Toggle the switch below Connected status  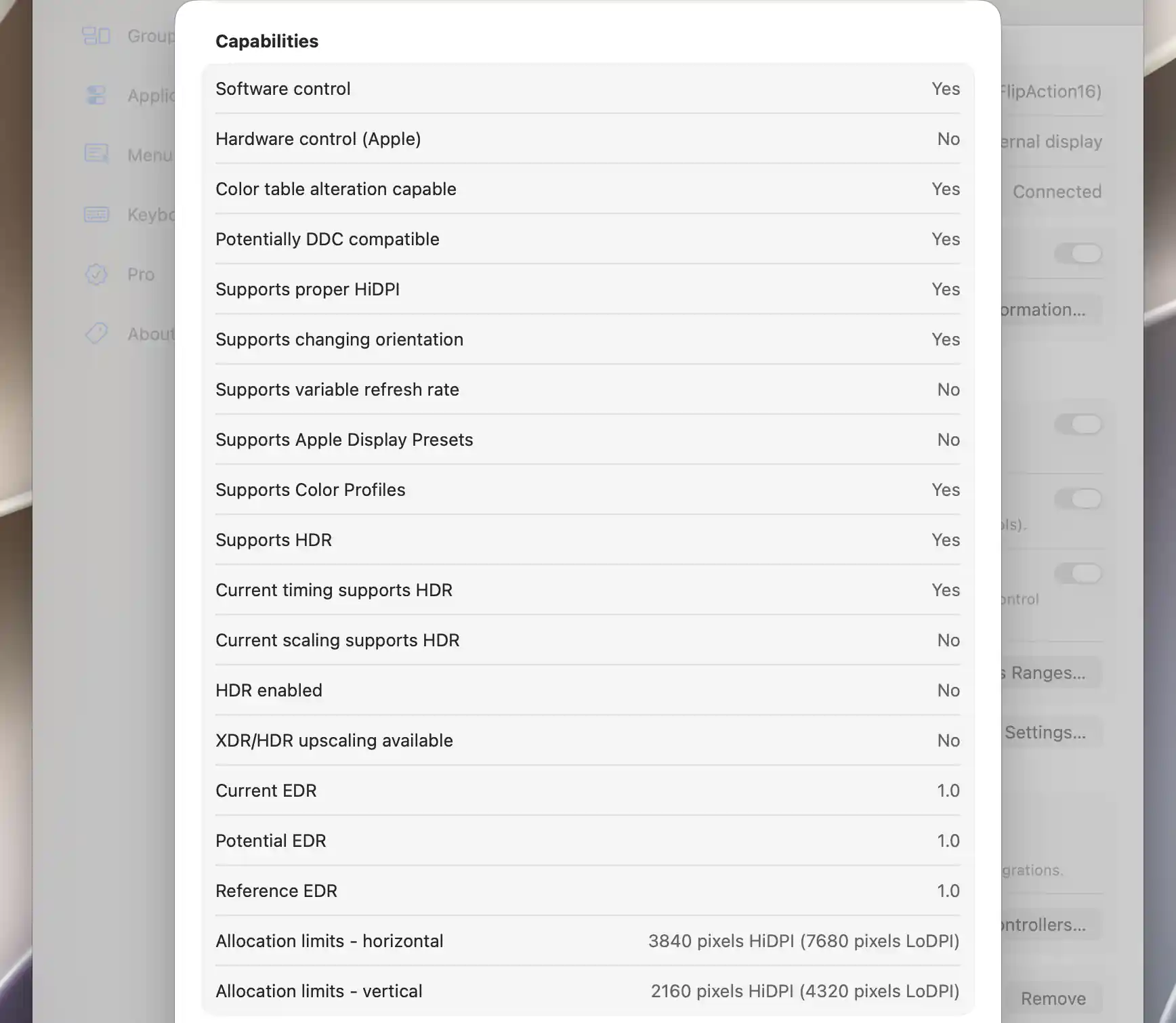[1078, 253]
